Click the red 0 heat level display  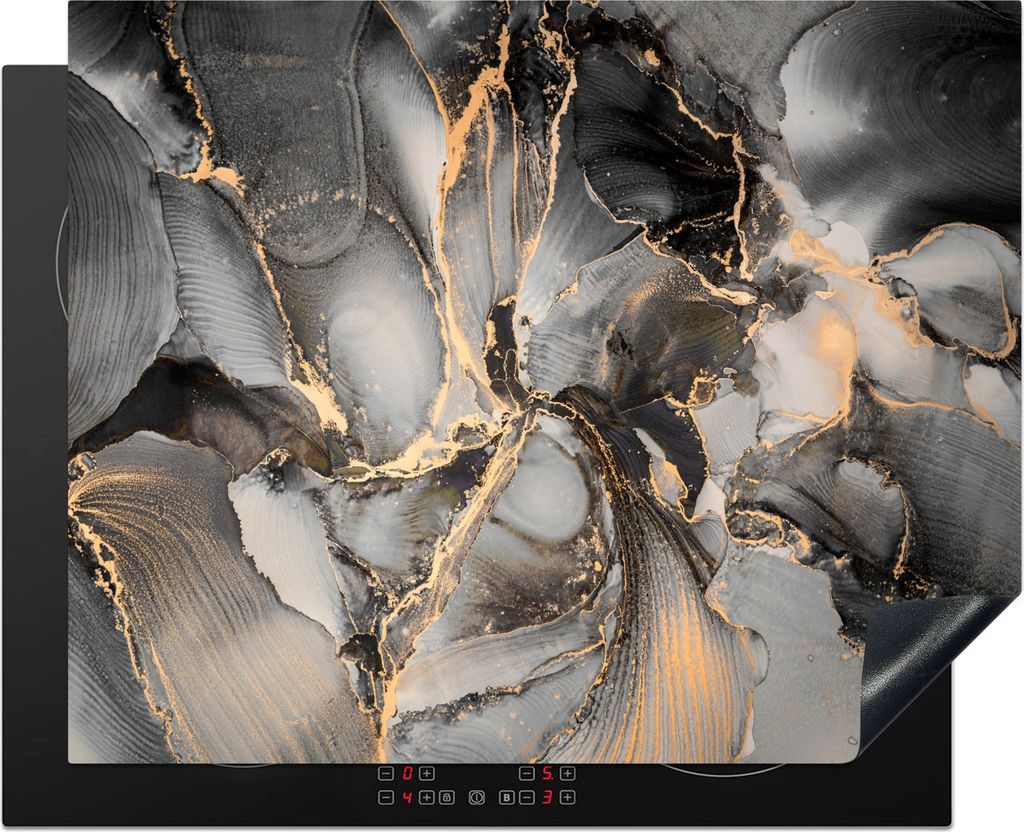point(407,773)
